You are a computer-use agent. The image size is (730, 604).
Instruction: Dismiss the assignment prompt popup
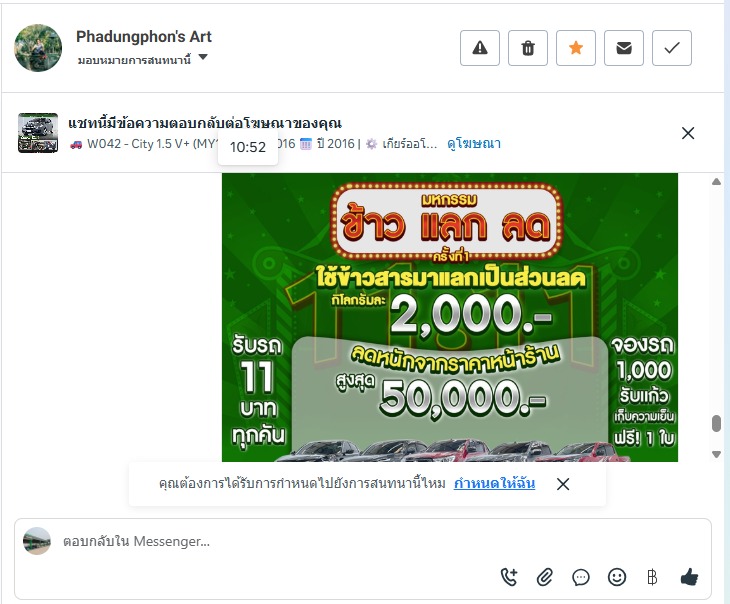pos(563,484)
